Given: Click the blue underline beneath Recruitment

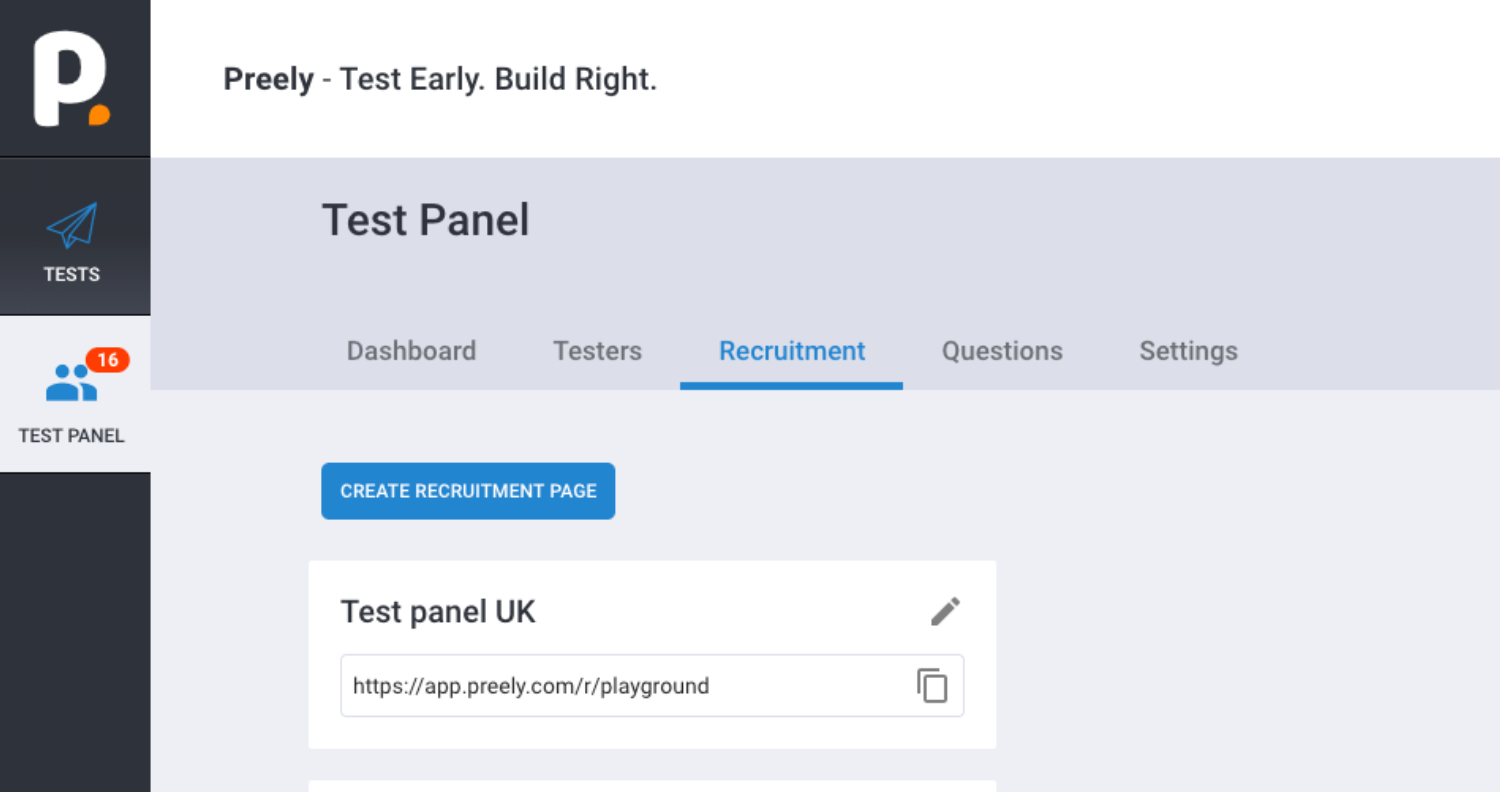Looking at the screenshot, I should (x=791, y=386).
